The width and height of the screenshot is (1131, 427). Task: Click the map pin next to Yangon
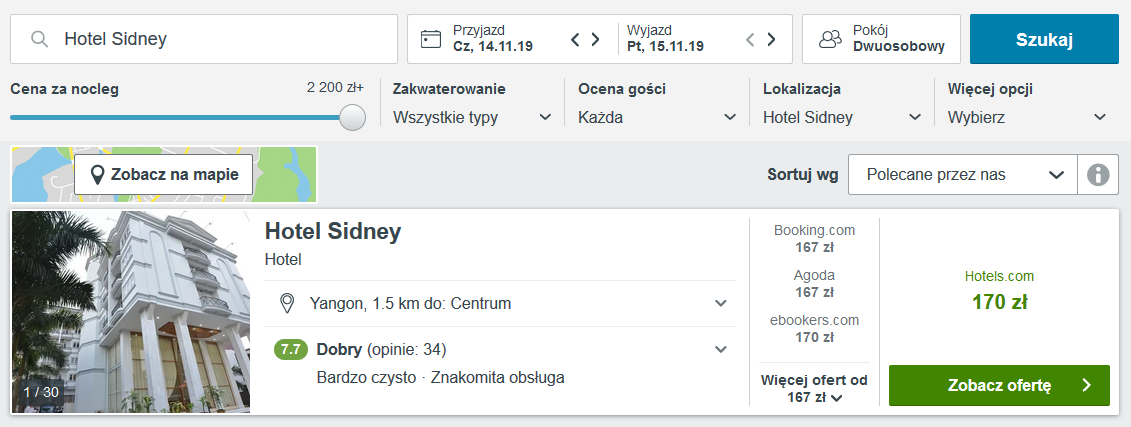pyautogui.click(x=288, y=303)
